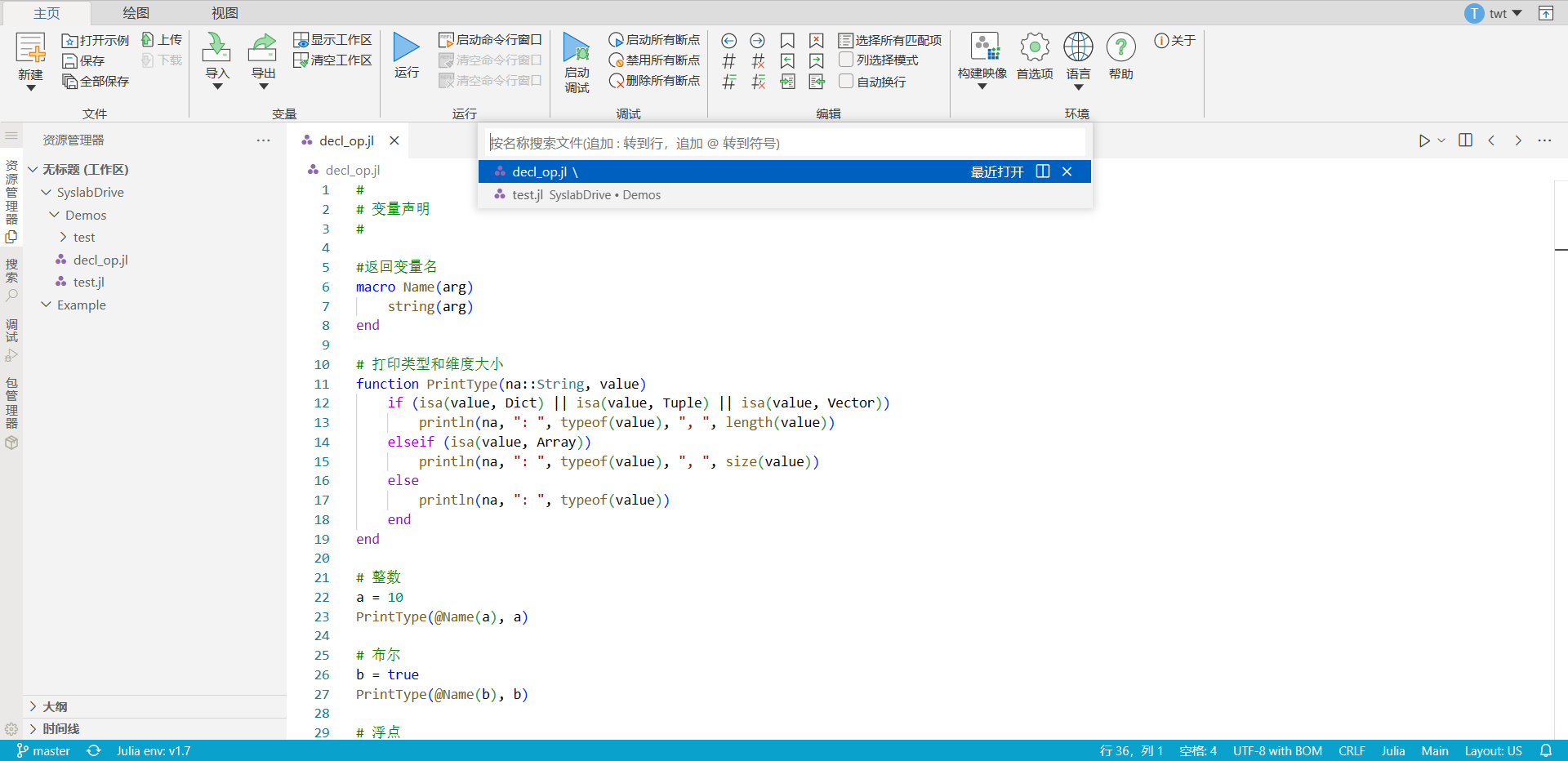The image size is (1568, 761).
Task: Close the decl_op.jl editor tab
Action: coord(394,140)
